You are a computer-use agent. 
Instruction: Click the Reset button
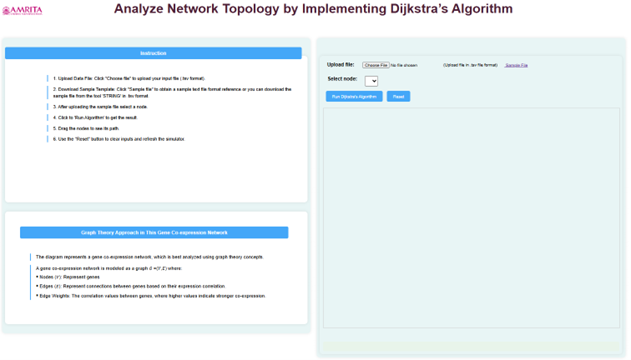click(398, 97)
